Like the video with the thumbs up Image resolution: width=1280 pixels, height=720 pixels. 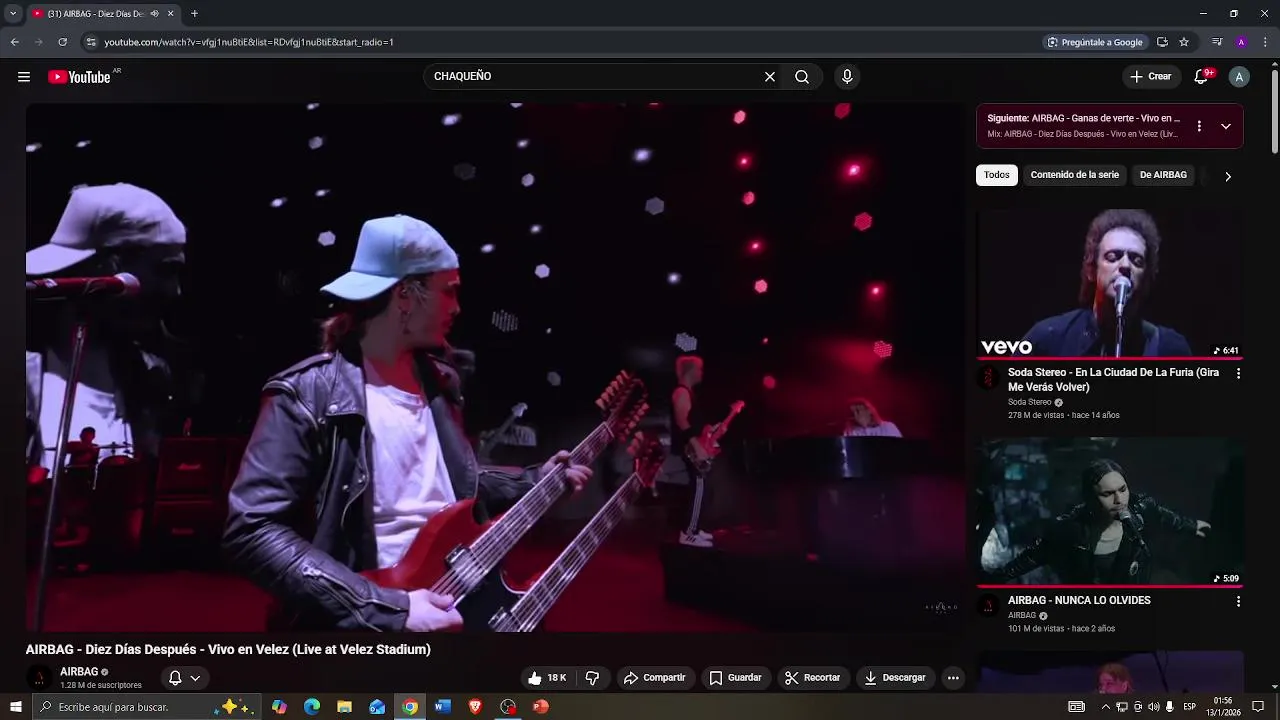(547, 678)
